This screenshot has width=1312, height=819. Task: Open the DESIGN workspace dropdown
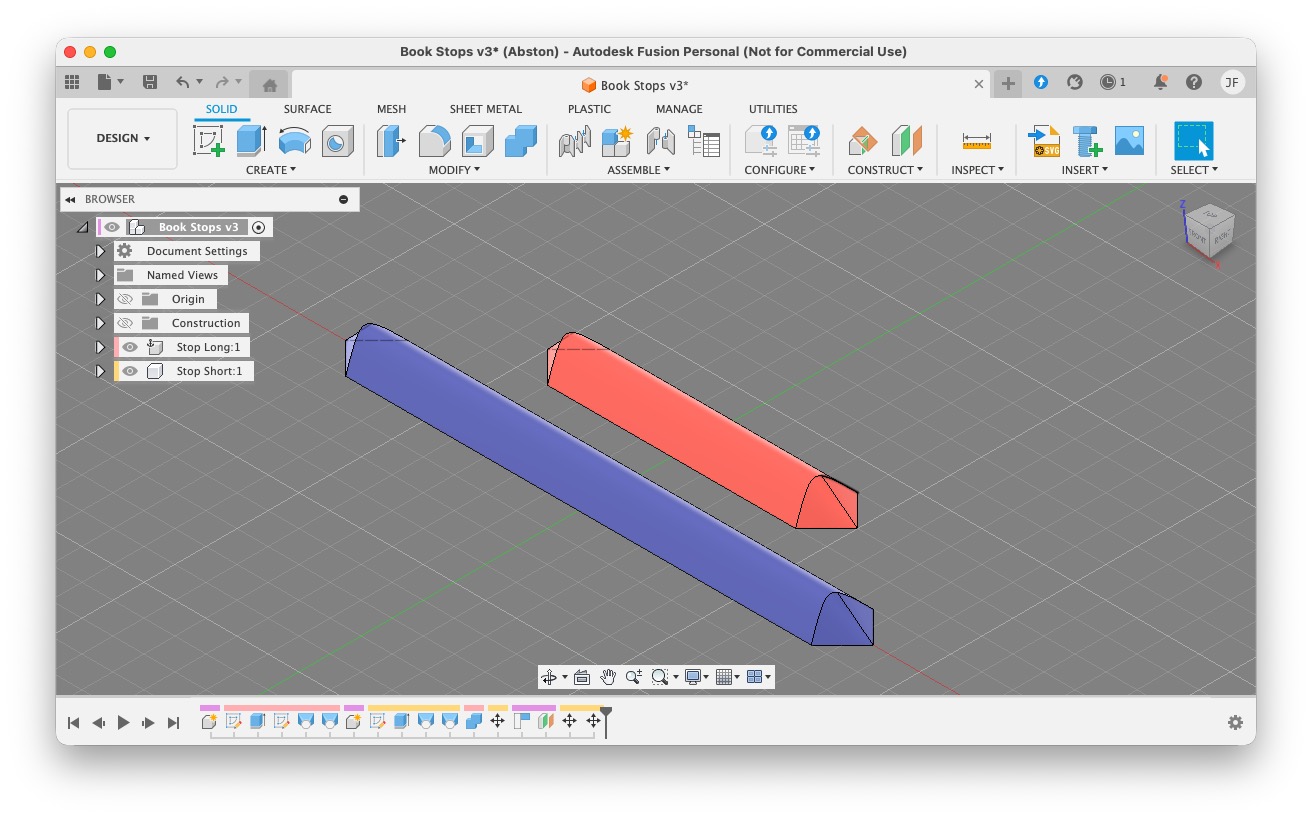(x=123, y=139)
